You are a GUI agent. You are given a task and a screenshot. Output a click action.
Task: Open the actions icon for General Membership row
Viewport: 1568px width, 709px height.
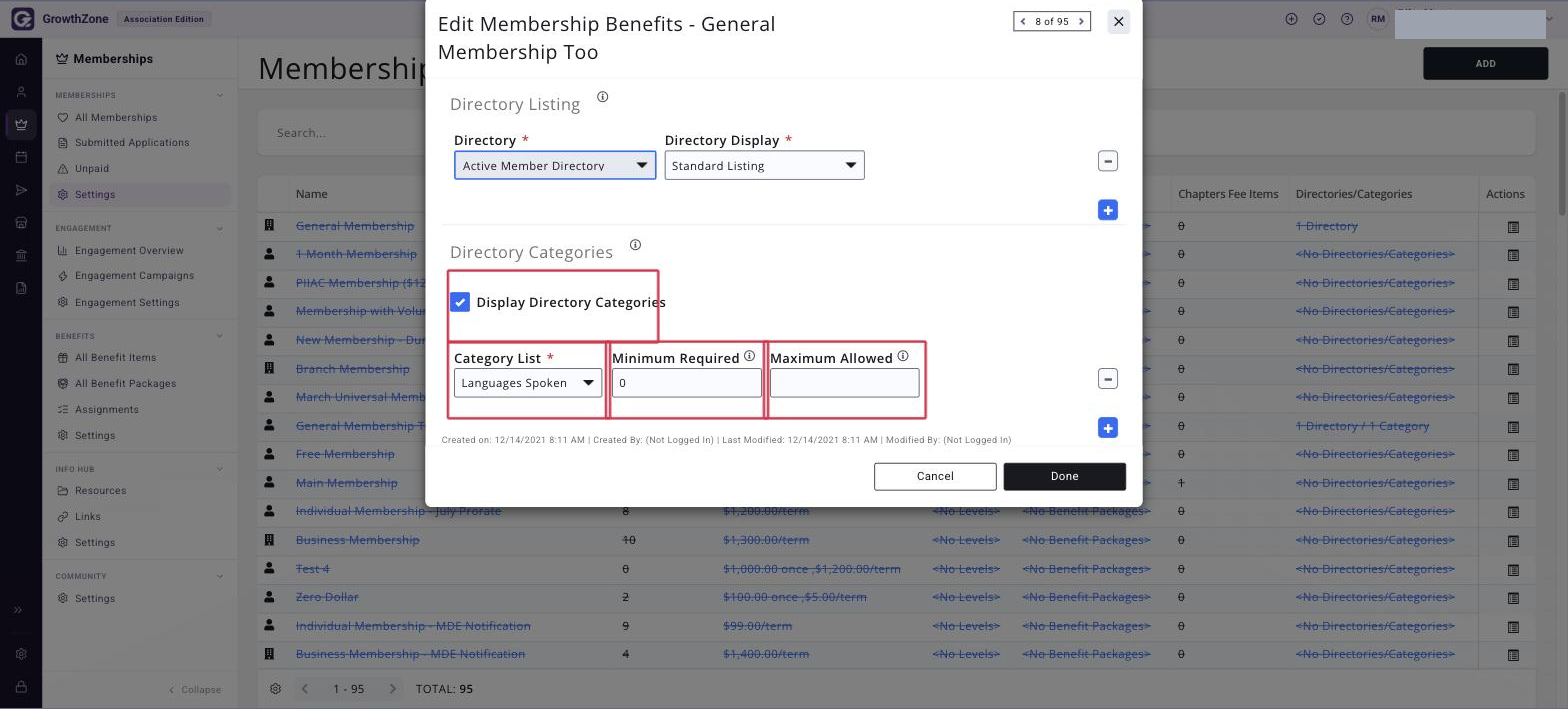click(x=1513, y=227)
